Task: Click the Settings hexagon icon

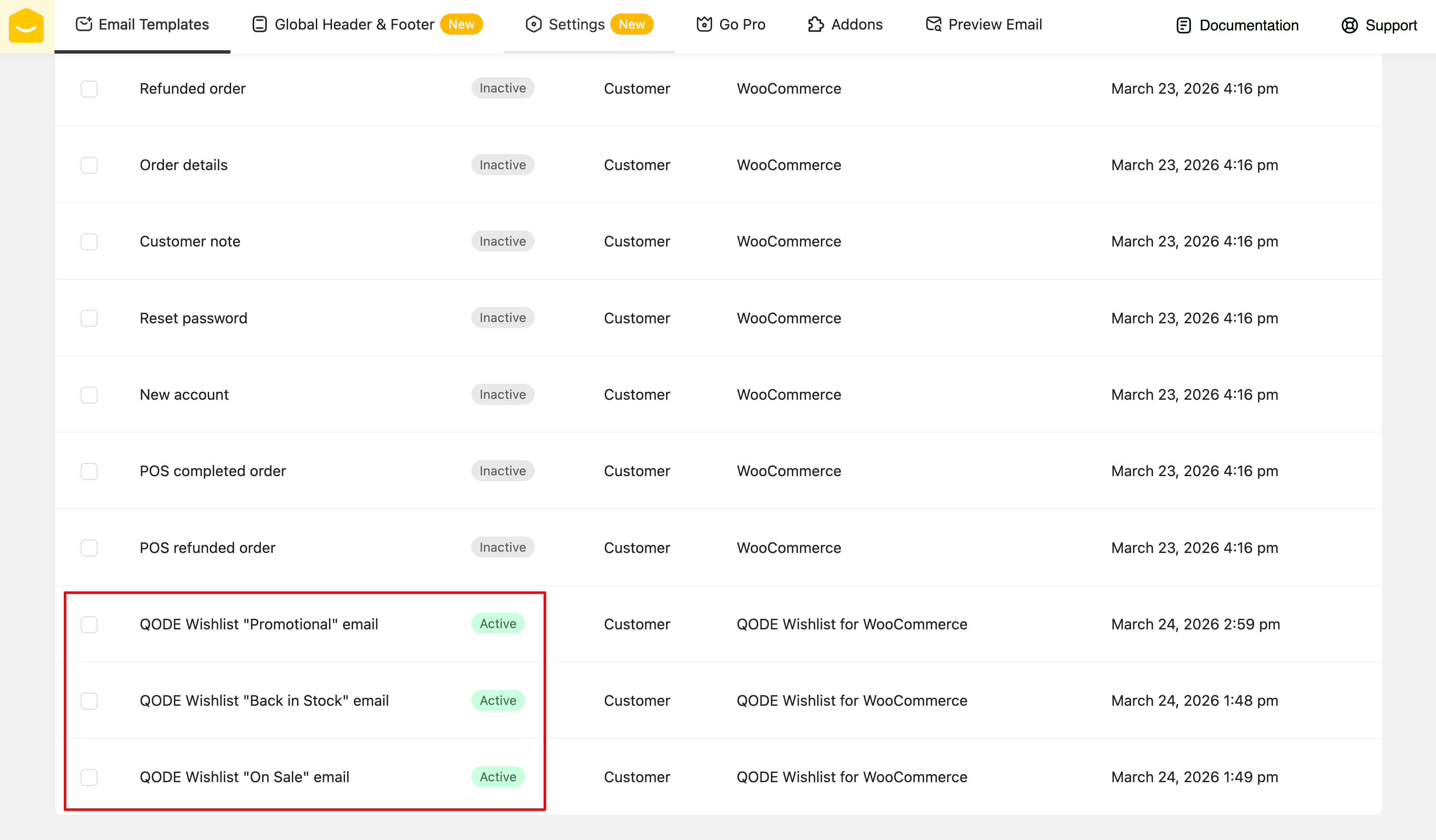Action: [x=533, y=24]
